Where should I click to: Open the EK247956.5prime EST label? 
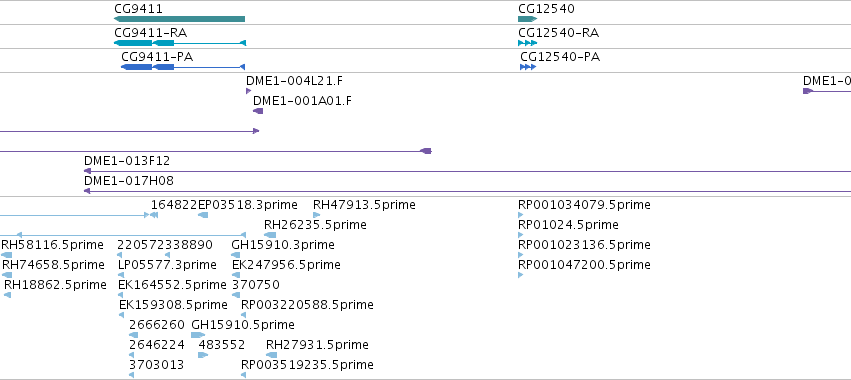(286, 264)
